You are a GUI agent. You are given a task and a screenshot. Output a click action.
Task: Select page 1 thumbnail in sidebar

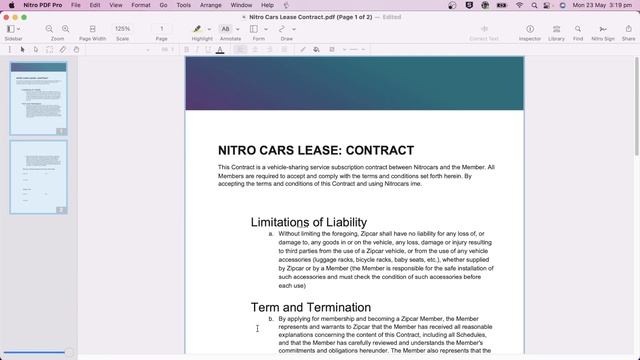(x=38, y=98)
